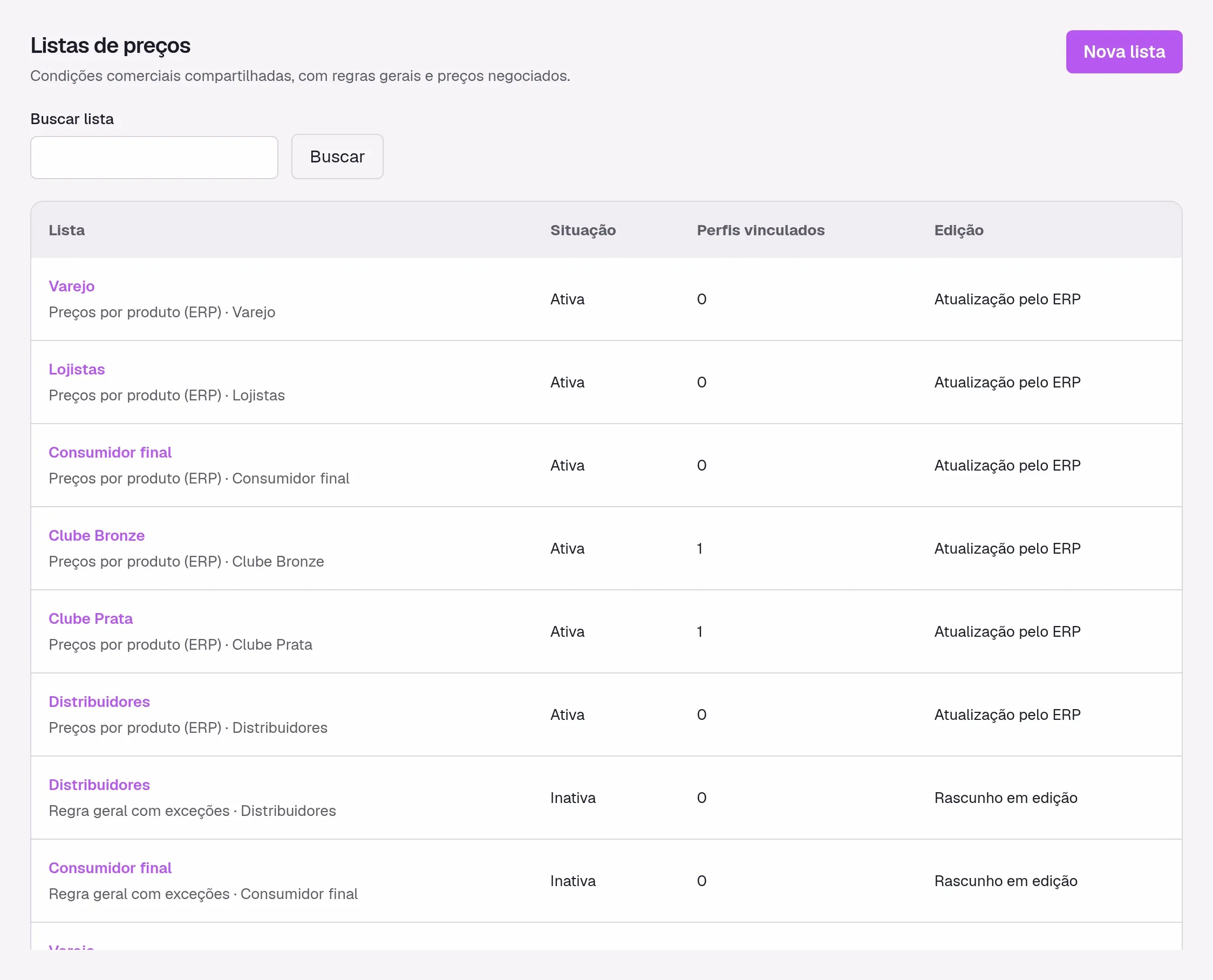
Task: Open the Lojistas price list link
Action: tap(77, 369)
